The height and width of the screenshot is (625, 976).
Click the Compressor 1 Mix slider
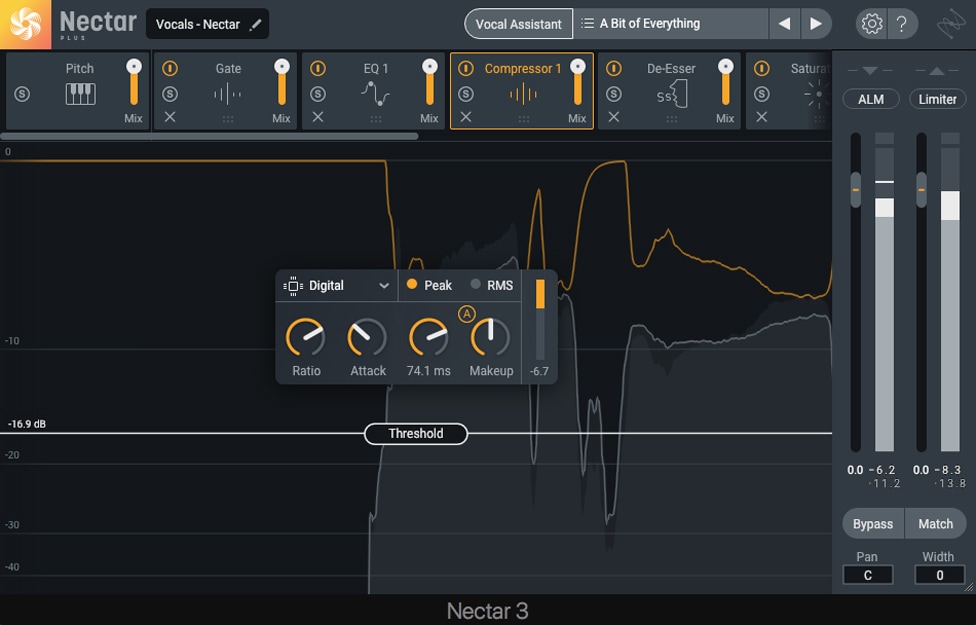point(578,83)
